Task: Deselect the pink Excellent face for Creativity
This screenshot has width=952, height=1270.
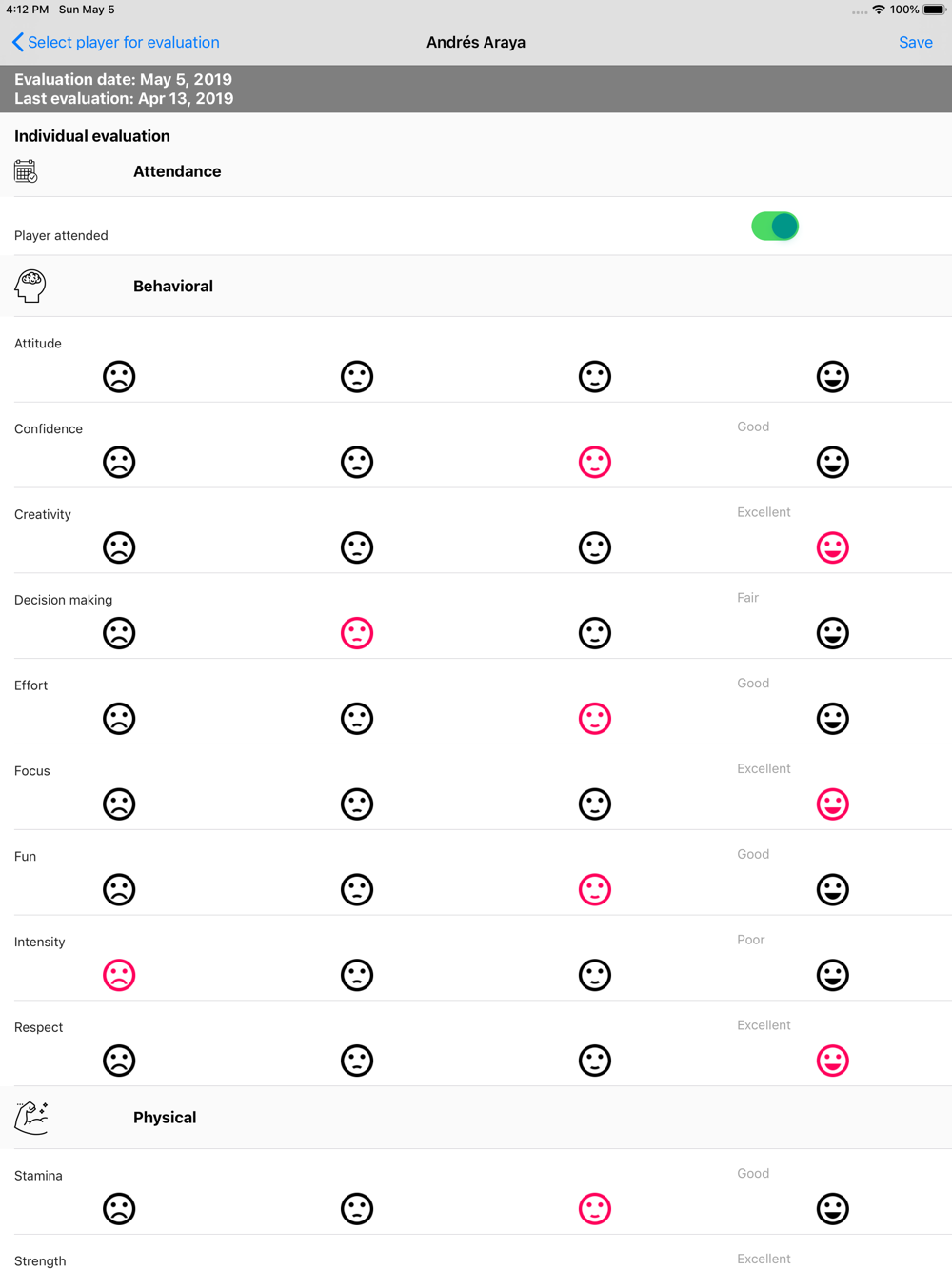Action: point(833,547)
